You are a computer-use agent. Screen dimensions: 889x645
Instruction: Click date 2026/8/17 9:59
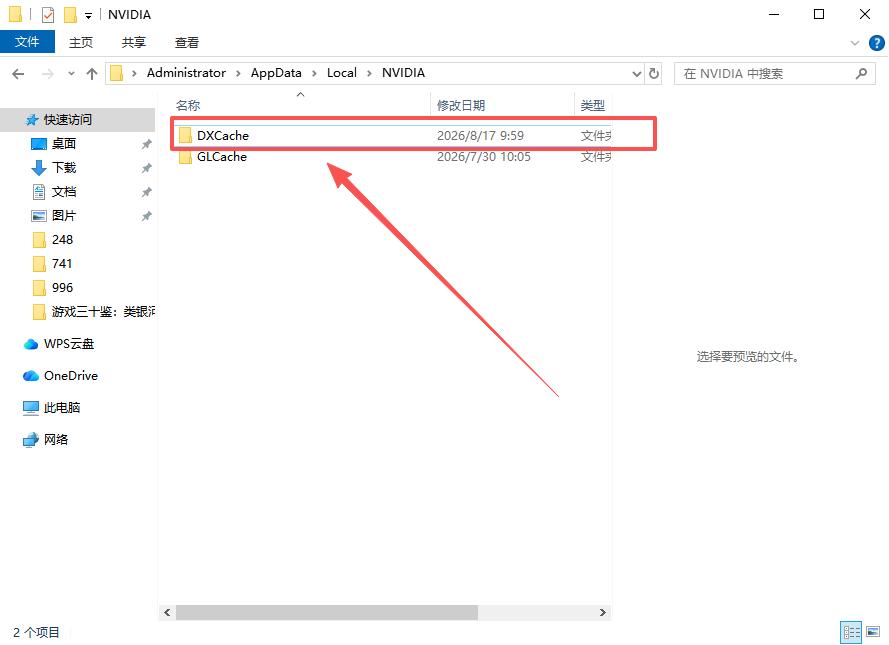[x=480, y=136]
